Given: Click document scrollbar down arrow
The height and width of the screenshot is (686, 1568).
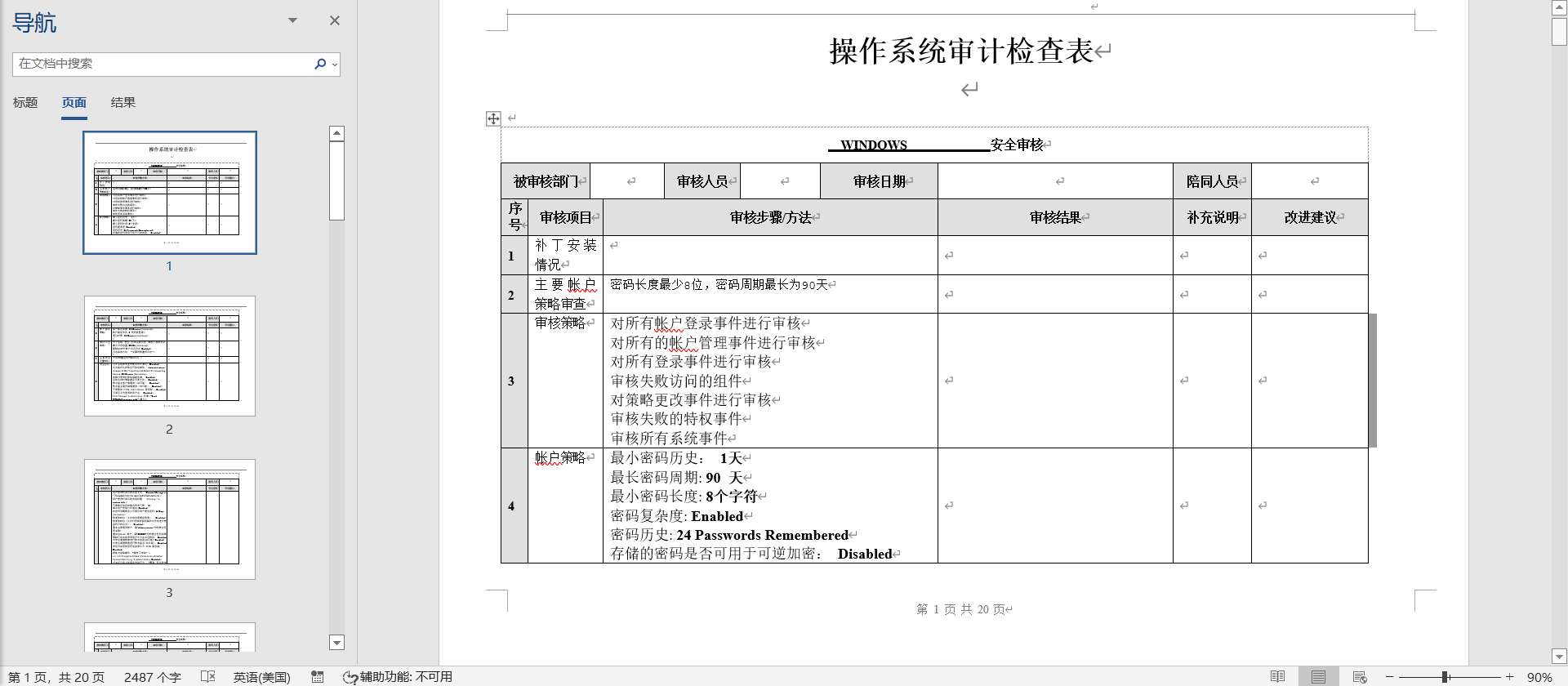Looking at the screenshot, I should 1559,657.
